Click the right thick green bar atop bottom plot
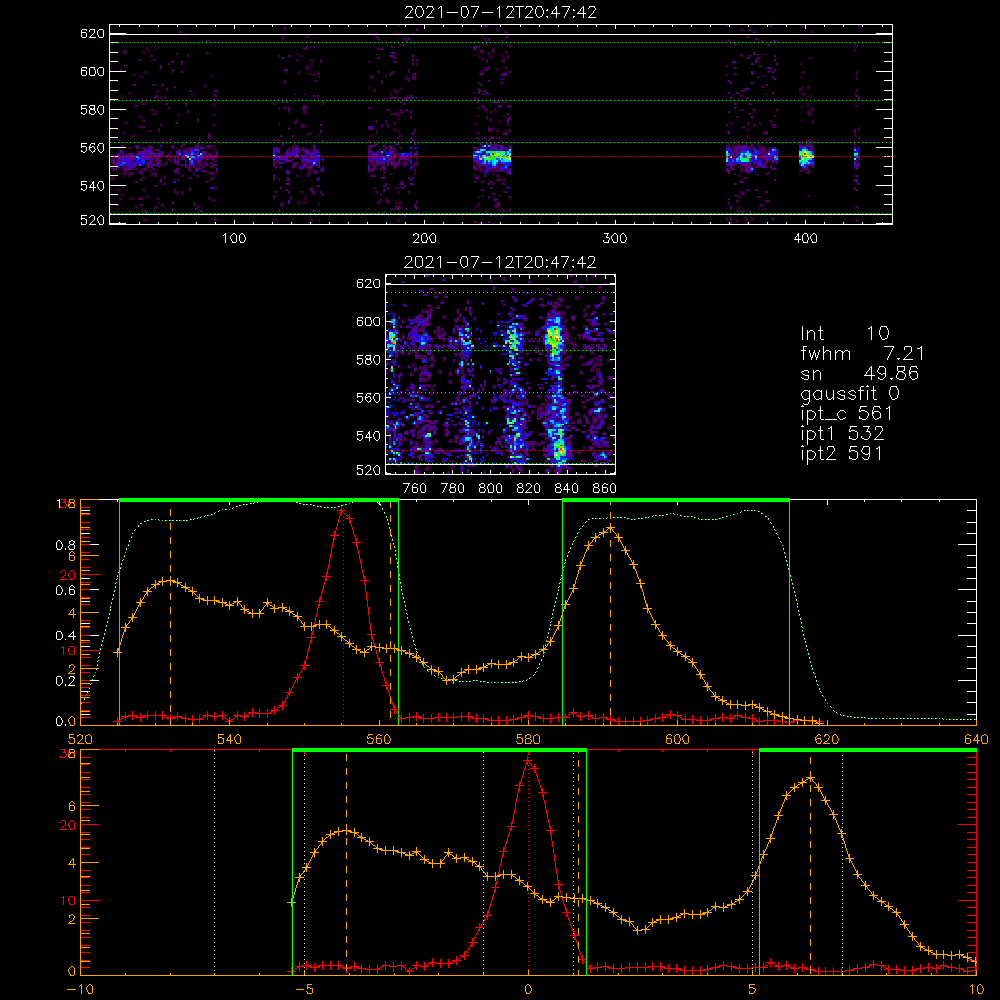Viewport: 1000px width, 1000px height. pyautogui.click(x=868, y=750)
